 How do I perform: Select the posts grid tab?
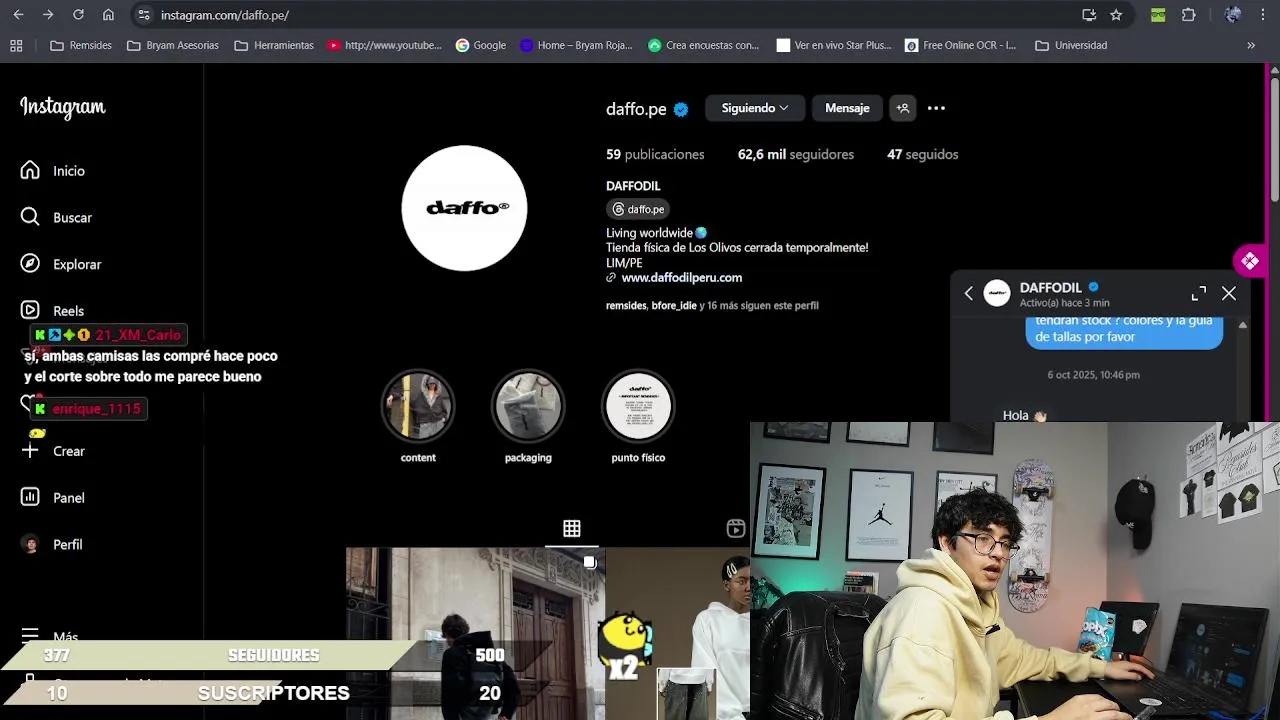(572, 529)
